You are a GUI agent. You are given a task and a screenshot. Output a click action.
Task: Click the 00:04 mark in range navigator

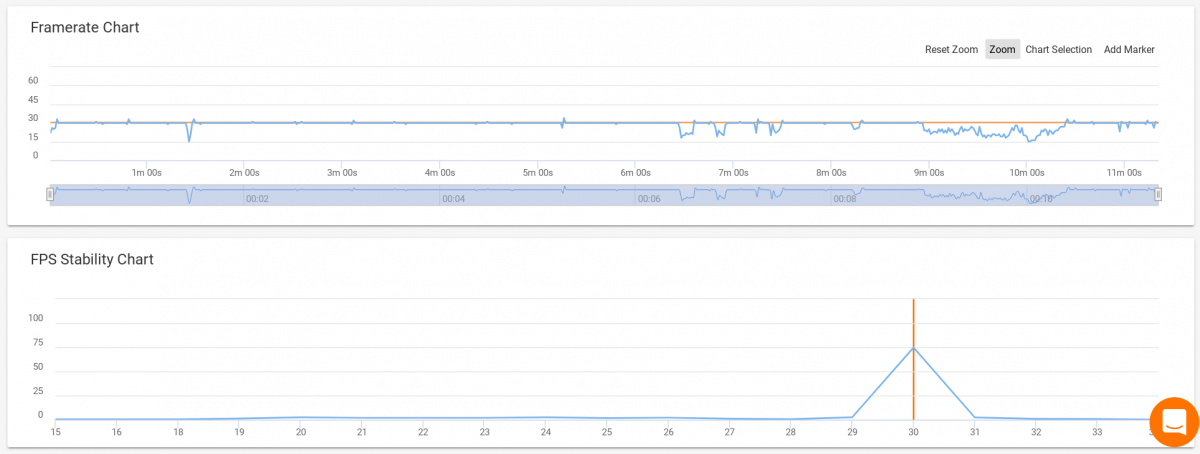point(453,199)
